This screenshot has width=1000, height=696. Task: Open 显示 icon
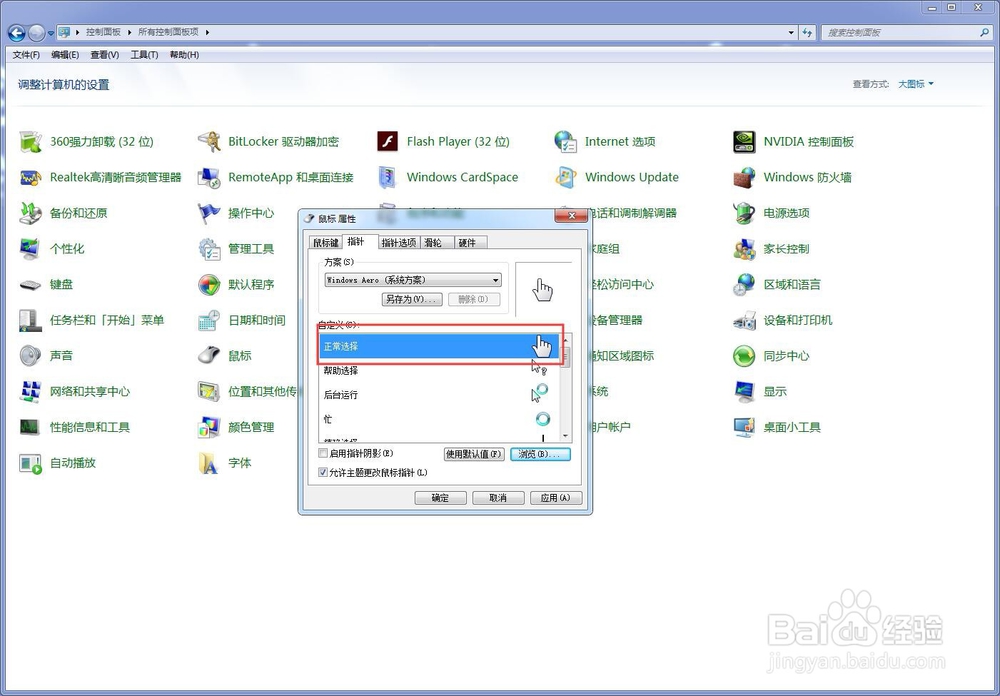tap(744, 392)
